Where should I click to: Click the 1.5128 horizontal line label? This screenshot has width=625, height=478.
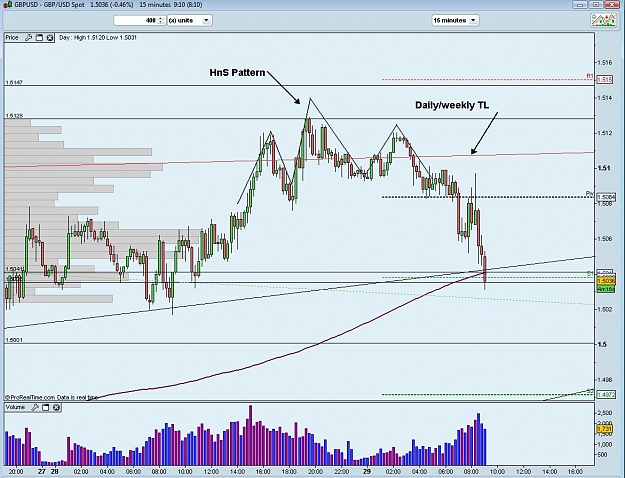[14, 116]
